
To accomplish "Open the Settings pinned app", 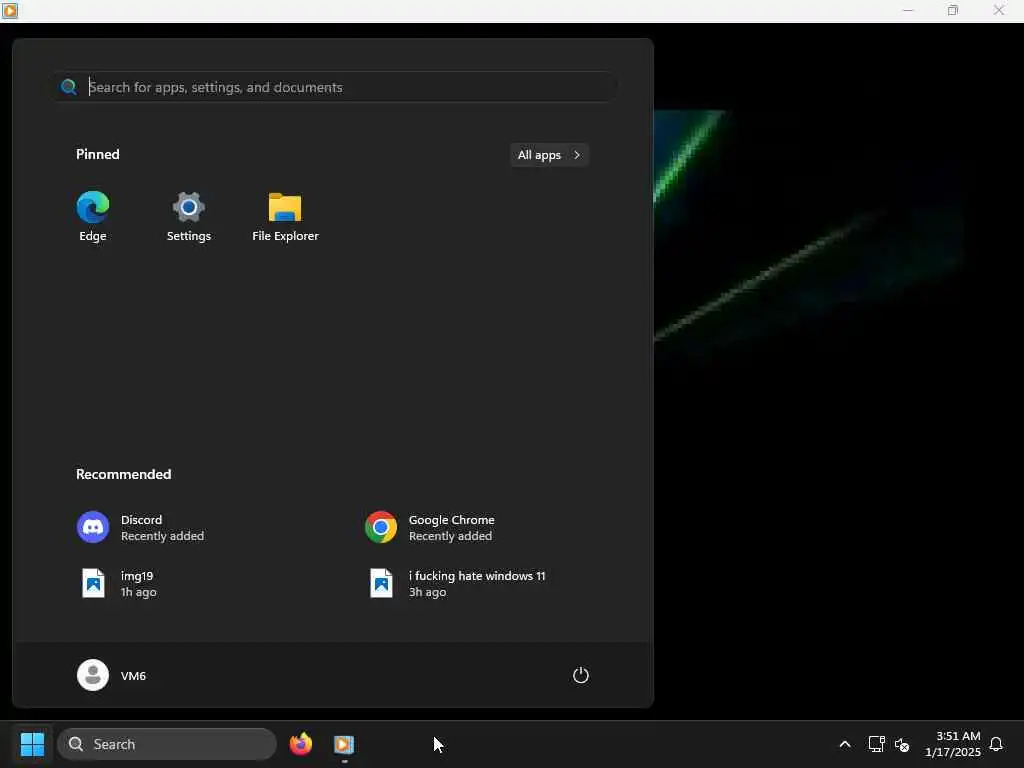I will coord(189,217).
